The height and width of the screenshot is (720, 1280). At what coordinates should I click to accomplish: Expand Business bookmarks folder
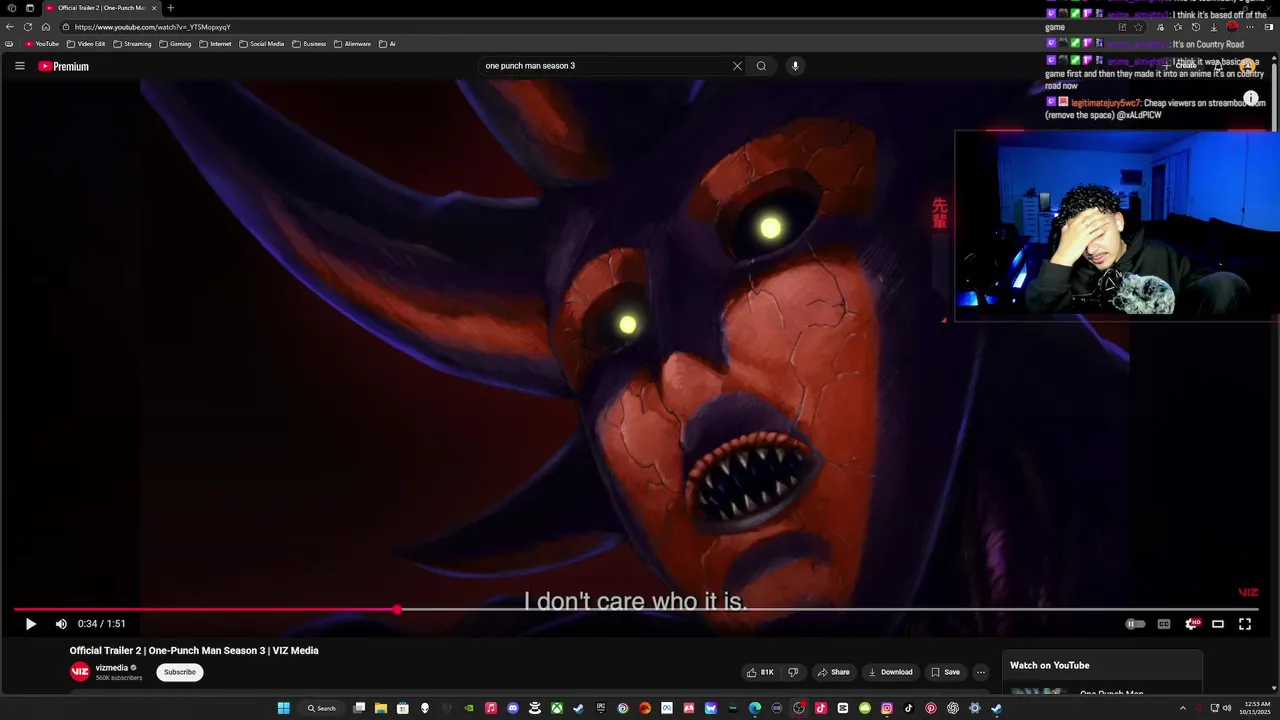[309, 44]
